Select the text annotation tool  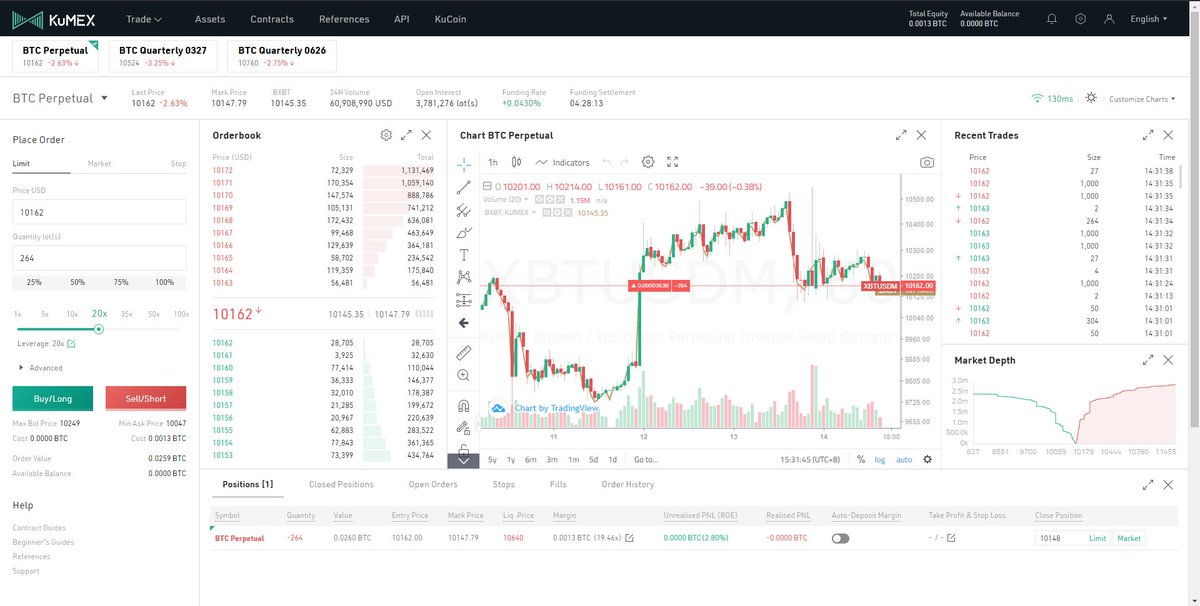click(x=463, y=255)
